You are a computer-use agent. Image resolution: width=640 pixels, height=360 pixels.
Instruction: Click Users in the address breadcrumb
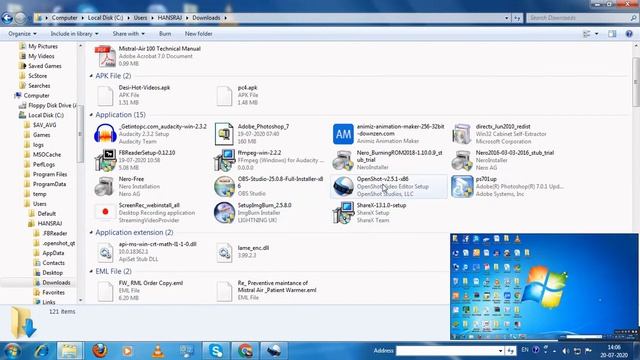pos(140,18)
